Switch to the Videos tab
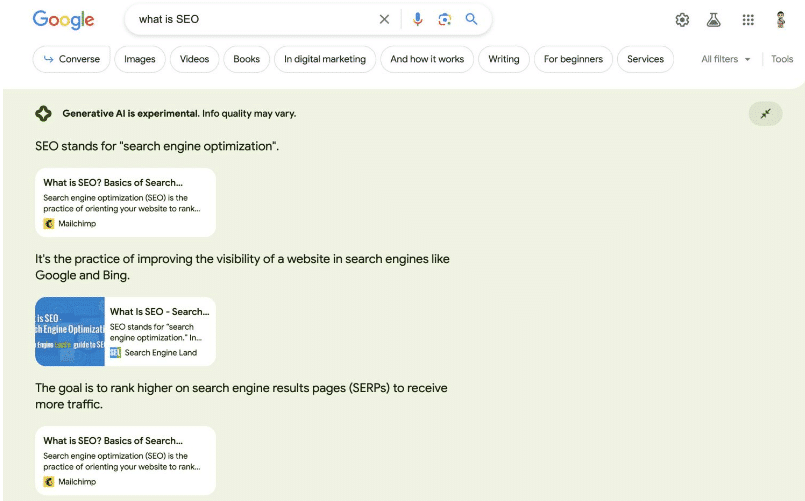805x501 pixels. [194, 59]
